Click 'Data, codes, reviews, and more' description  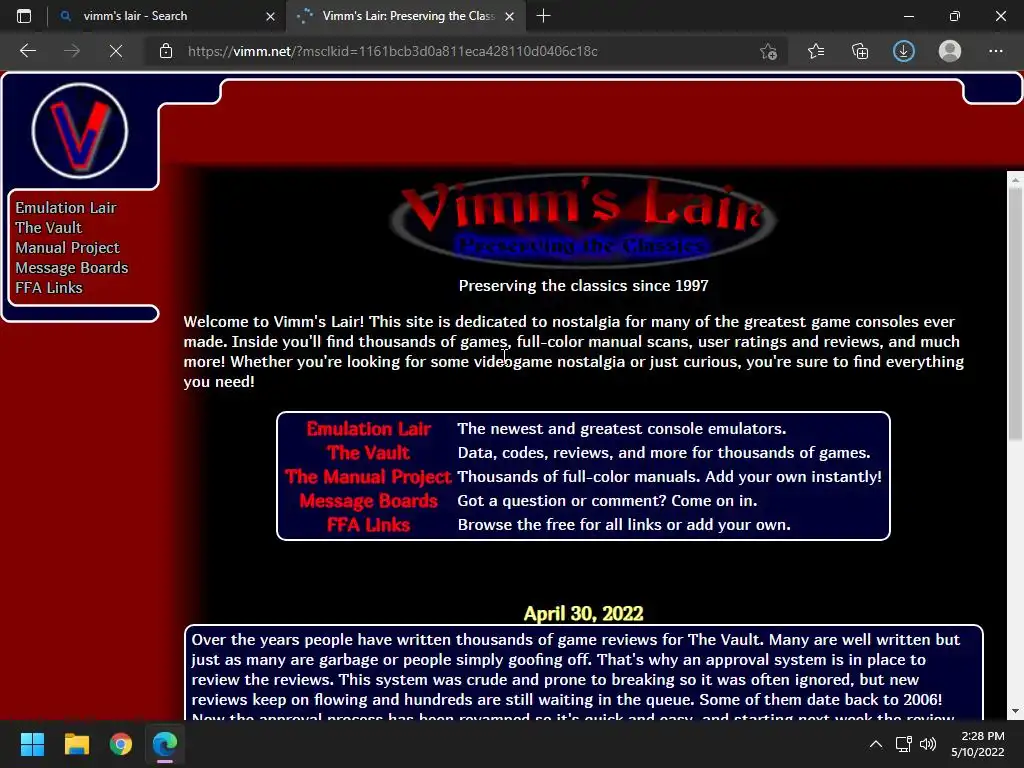[664, 453]
